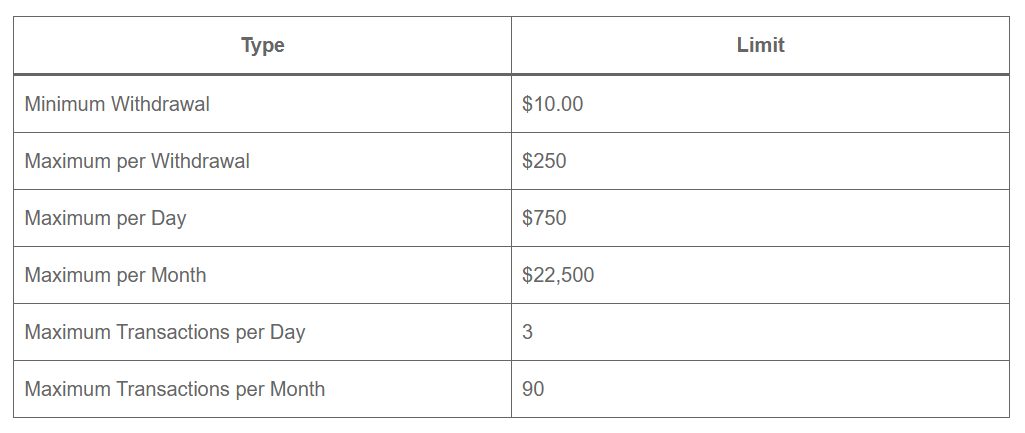This screenshot has width=1025, height=433.
Task: Click the $750 limit value
Action: [x=544, y=218]
